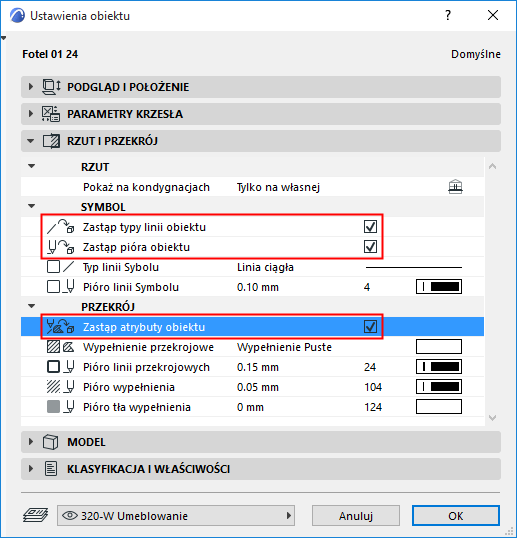Click pen number 24
517x538 pixels.
point(370,367)
